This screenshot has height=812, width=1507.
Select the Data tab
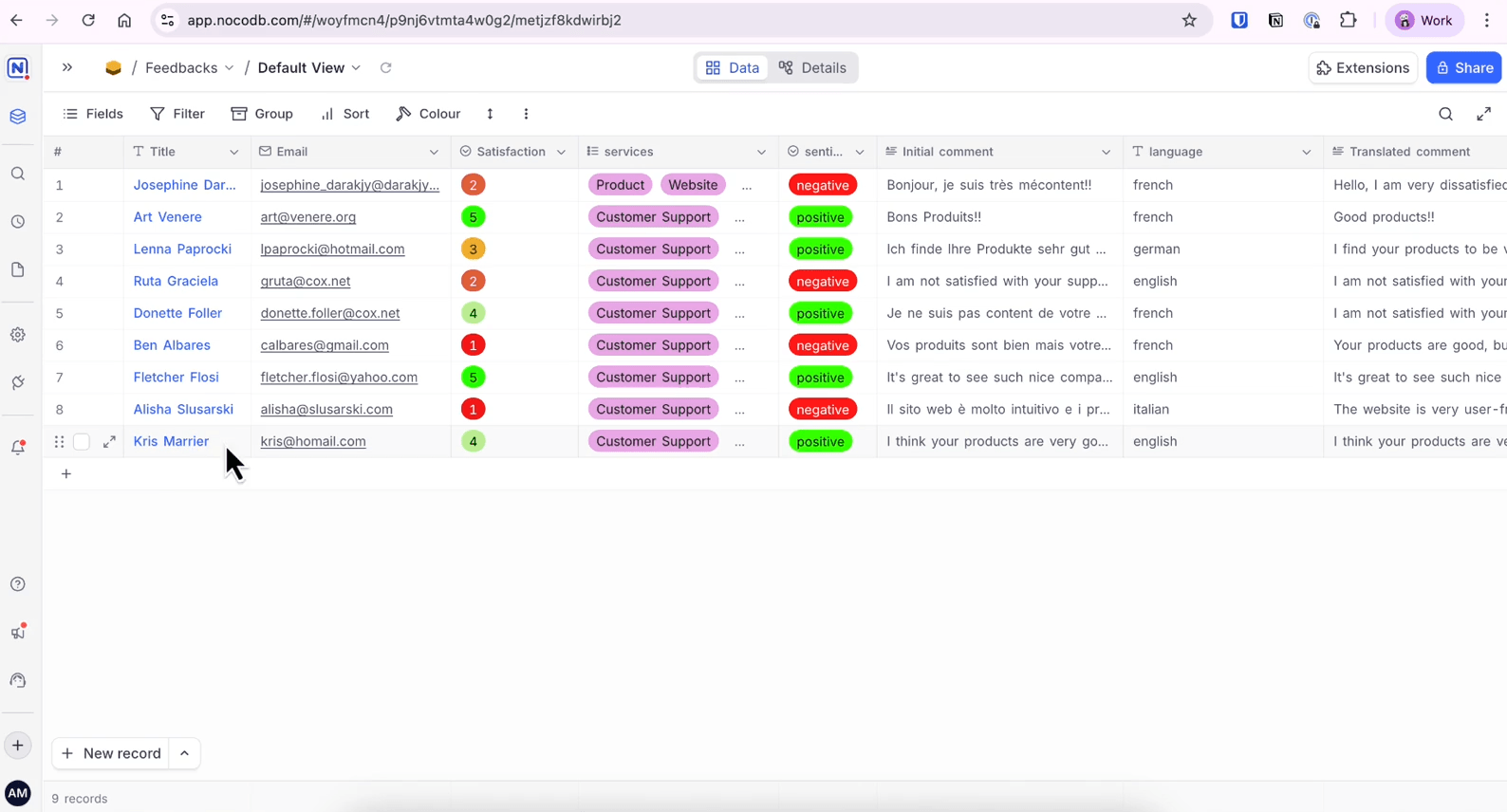point(733,68)
